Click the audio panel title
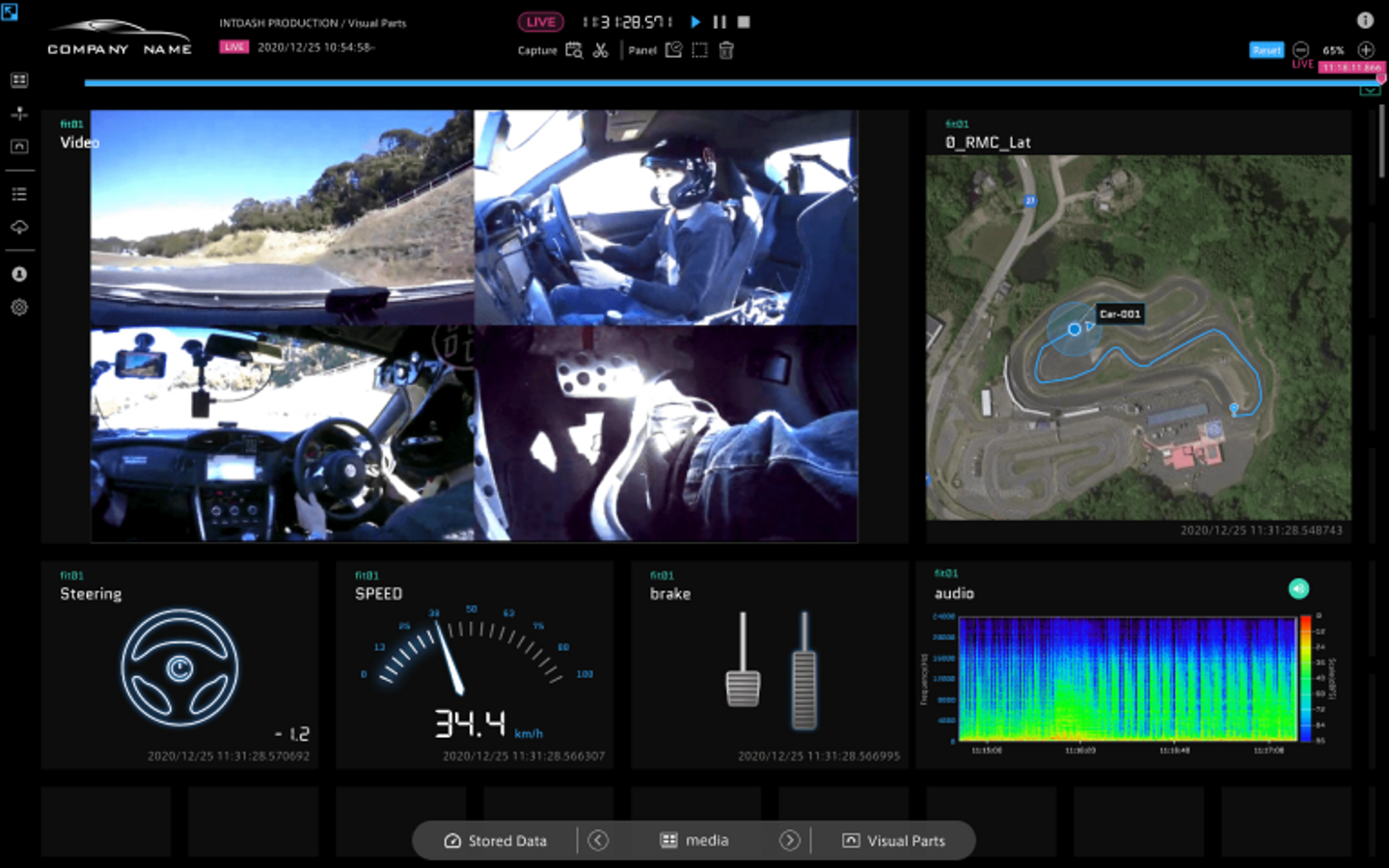Screen dimensions: 1389x868 pos(954,593)
